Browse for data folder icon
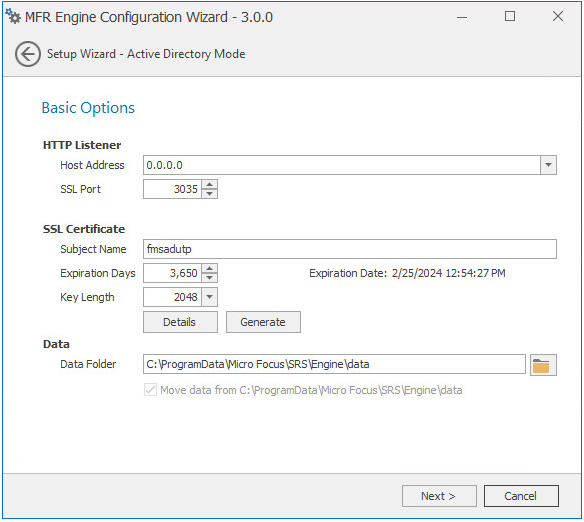 pyautogui.click(x=543, y=365)
